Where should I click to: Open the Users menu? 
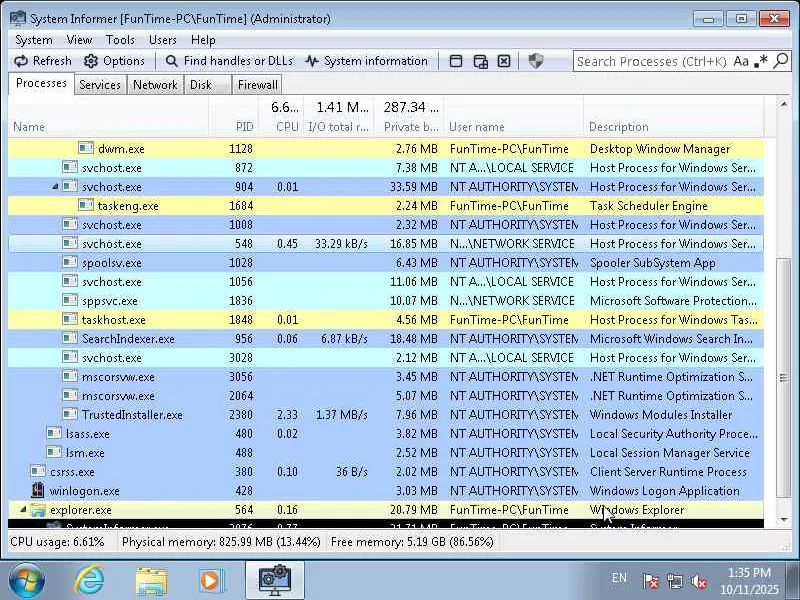click(x=163, y=40)
